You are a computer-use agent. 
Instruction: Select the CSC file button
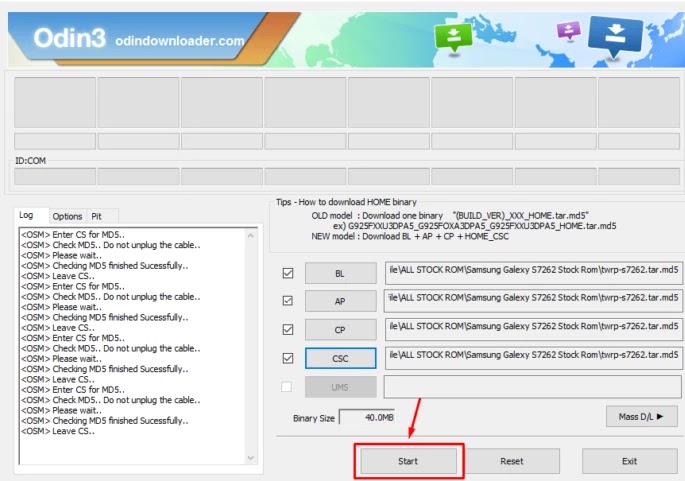pyautogui.click(x=340, y=358)
